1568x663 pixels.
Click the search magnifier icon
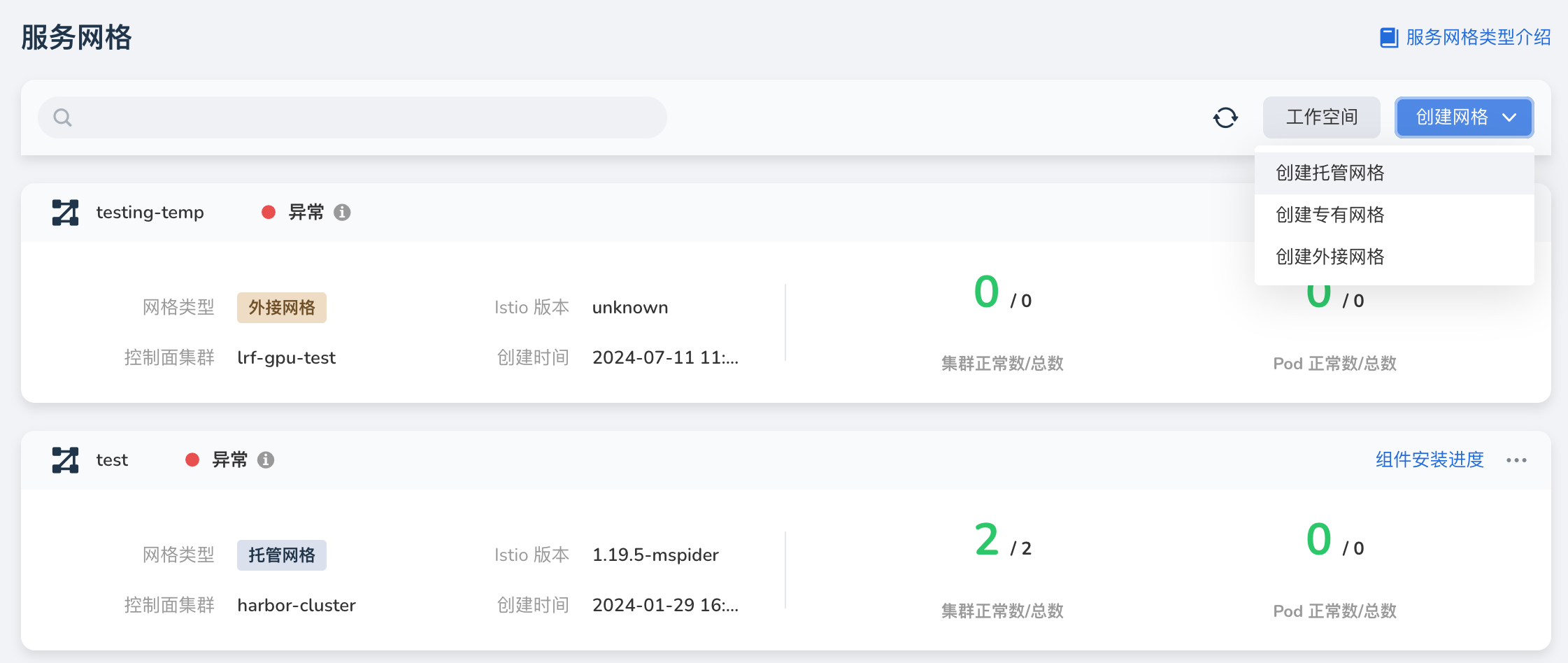(62, 117)
